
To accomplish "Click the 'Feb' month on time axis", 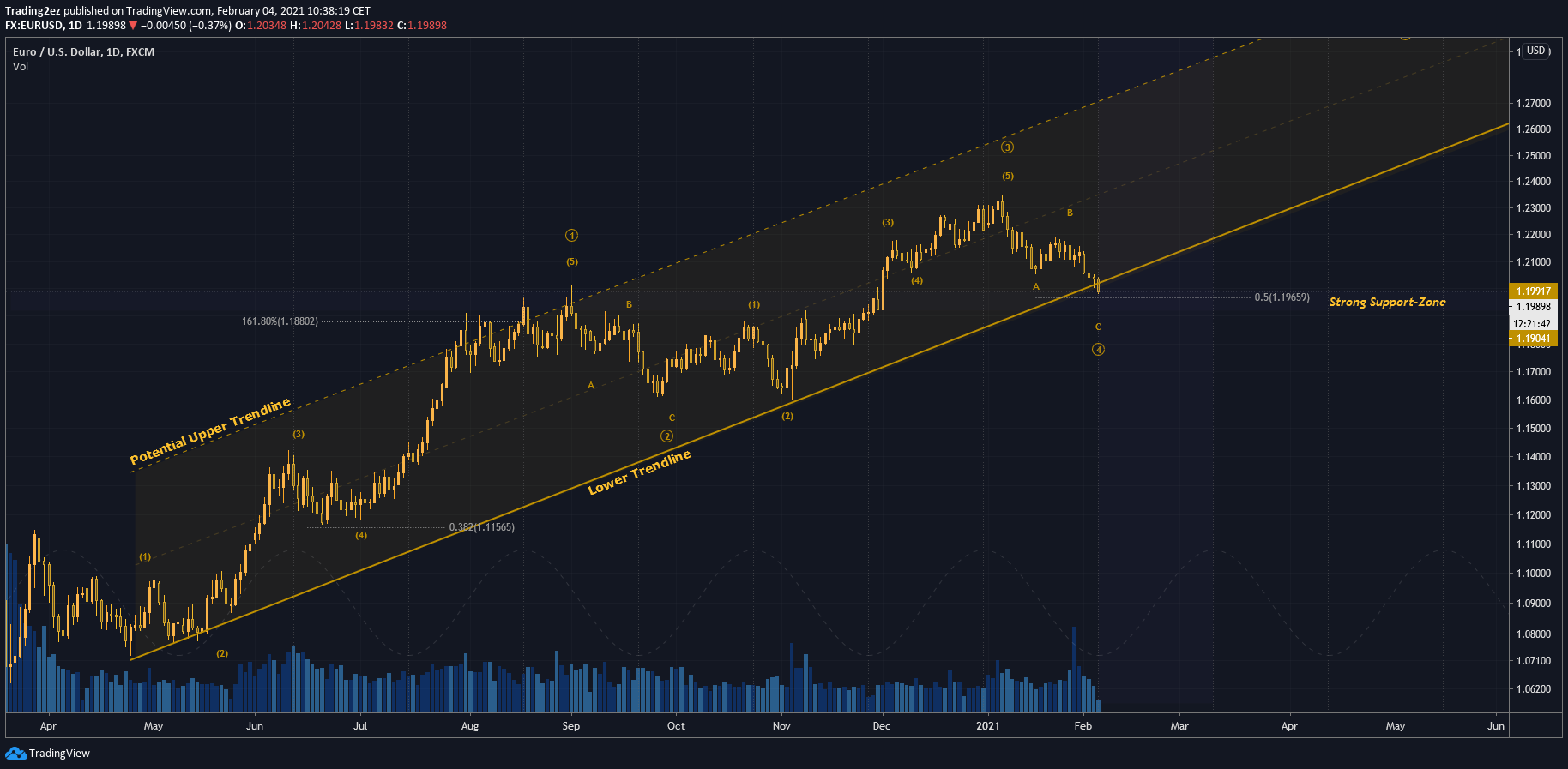I will (1083, 726).
